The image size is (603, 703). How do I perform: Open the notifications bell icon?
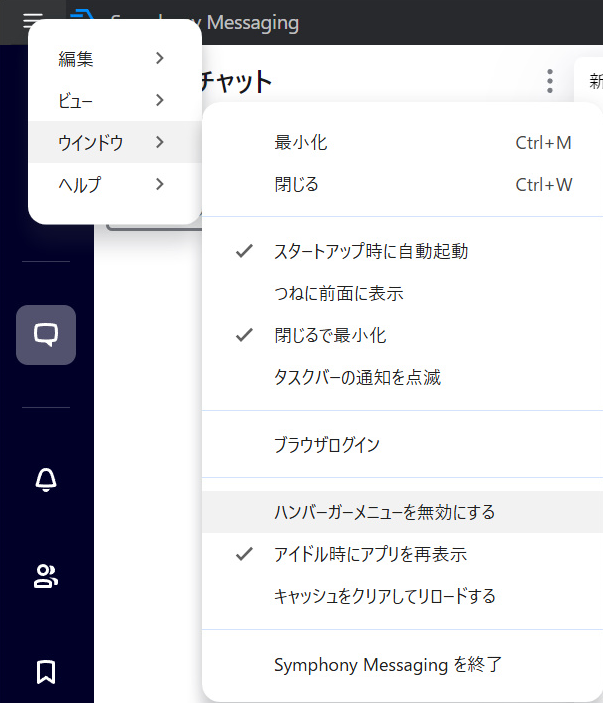(46, 480)
